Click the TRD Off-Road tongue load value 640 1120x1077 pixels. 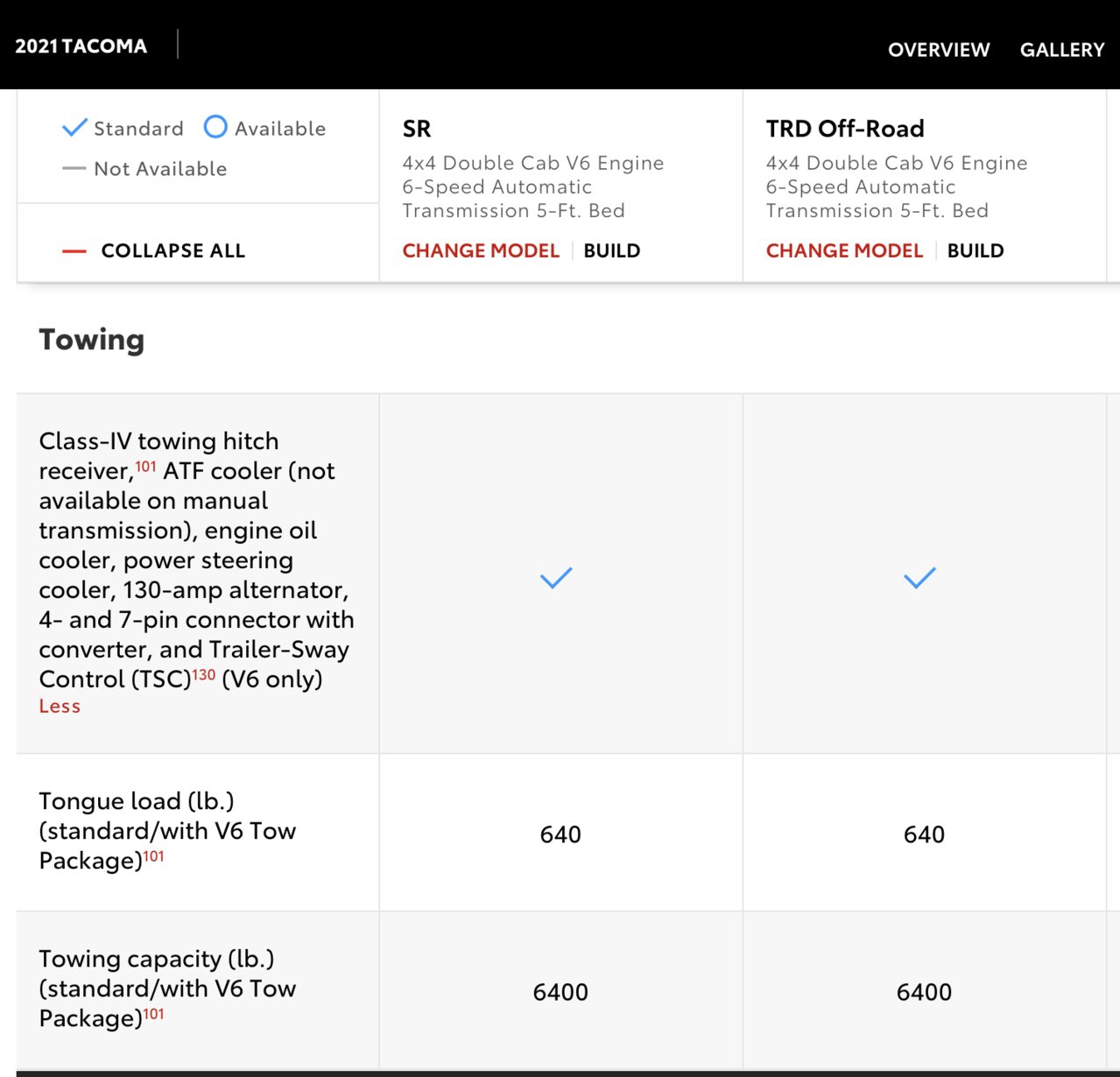[x=924, y=834]
